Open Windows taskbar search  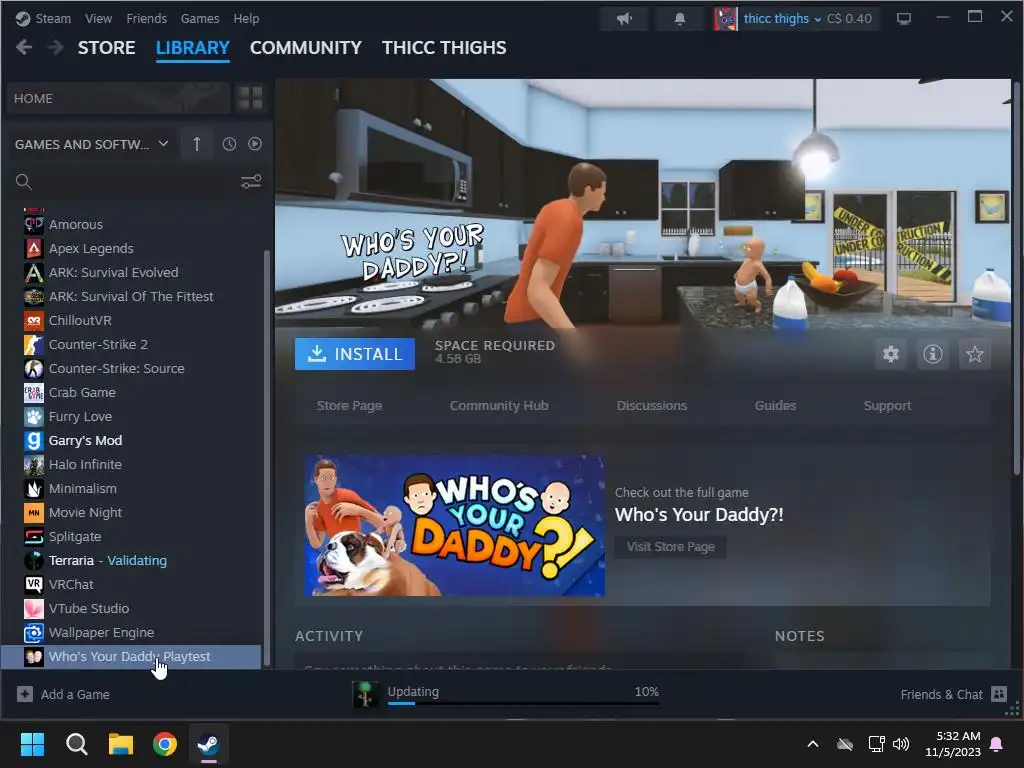(x=76, y=744)
